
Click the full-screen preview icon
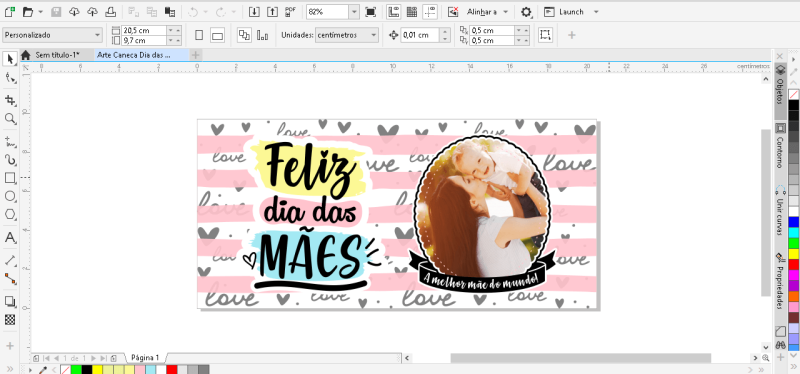point(371,11)
